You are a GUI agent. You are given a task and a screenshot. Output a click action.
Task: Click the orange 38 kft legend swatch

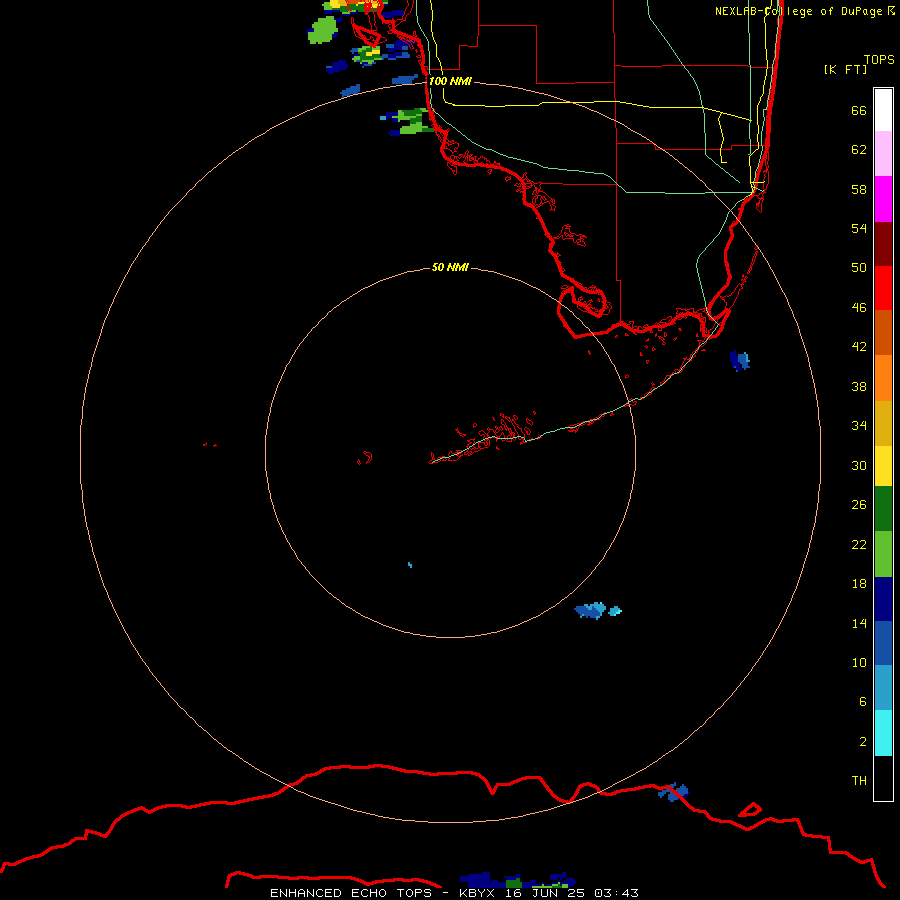[x=883, y=378]
